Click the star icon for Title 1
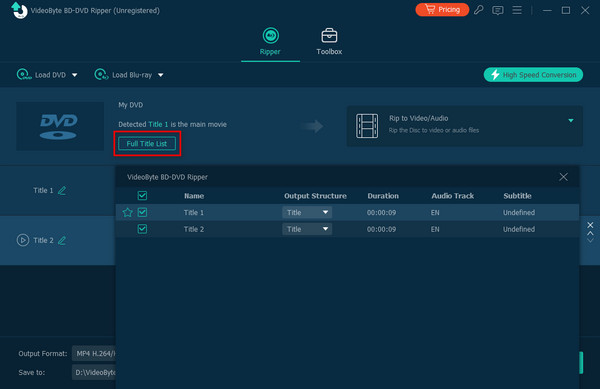 coord(127,212)
